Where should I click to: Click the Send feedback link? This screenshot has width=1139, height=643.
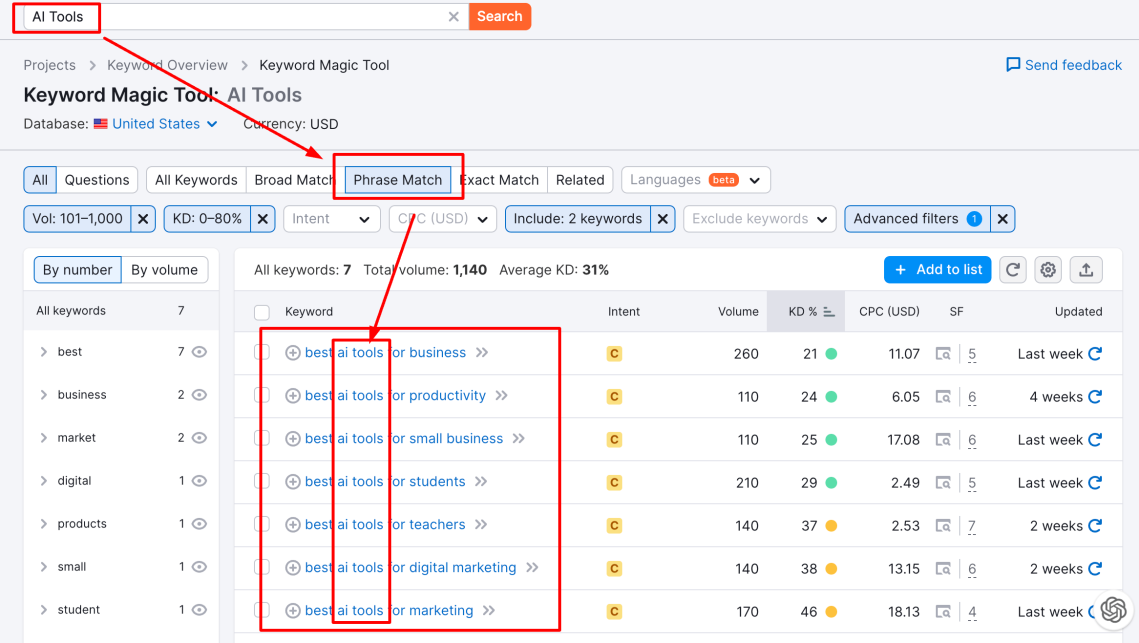pyautogui.click(x=1063, y=65)
